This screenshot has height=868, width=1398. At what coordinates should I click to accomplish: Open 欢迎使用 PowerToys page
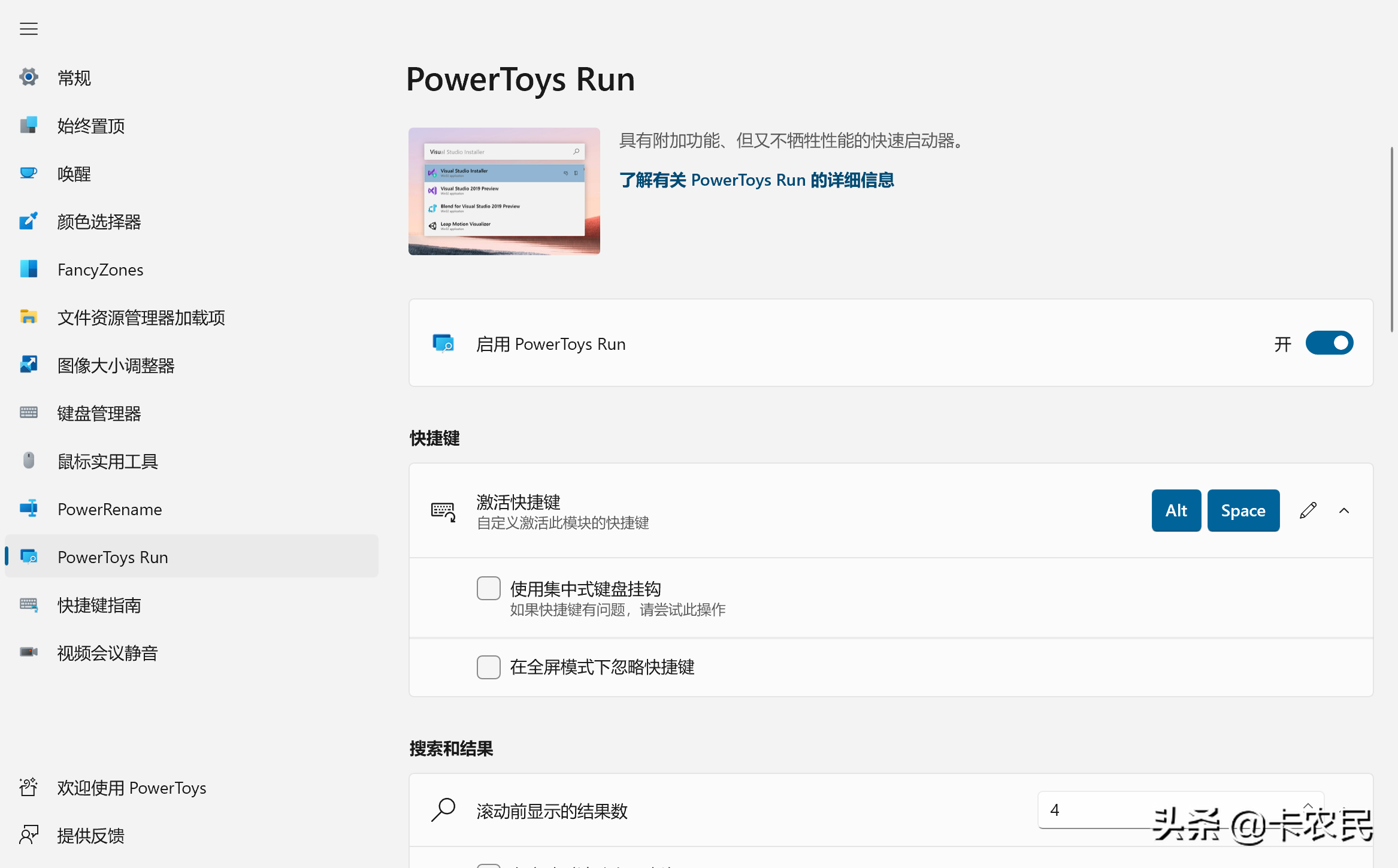(x=192, y=787)
